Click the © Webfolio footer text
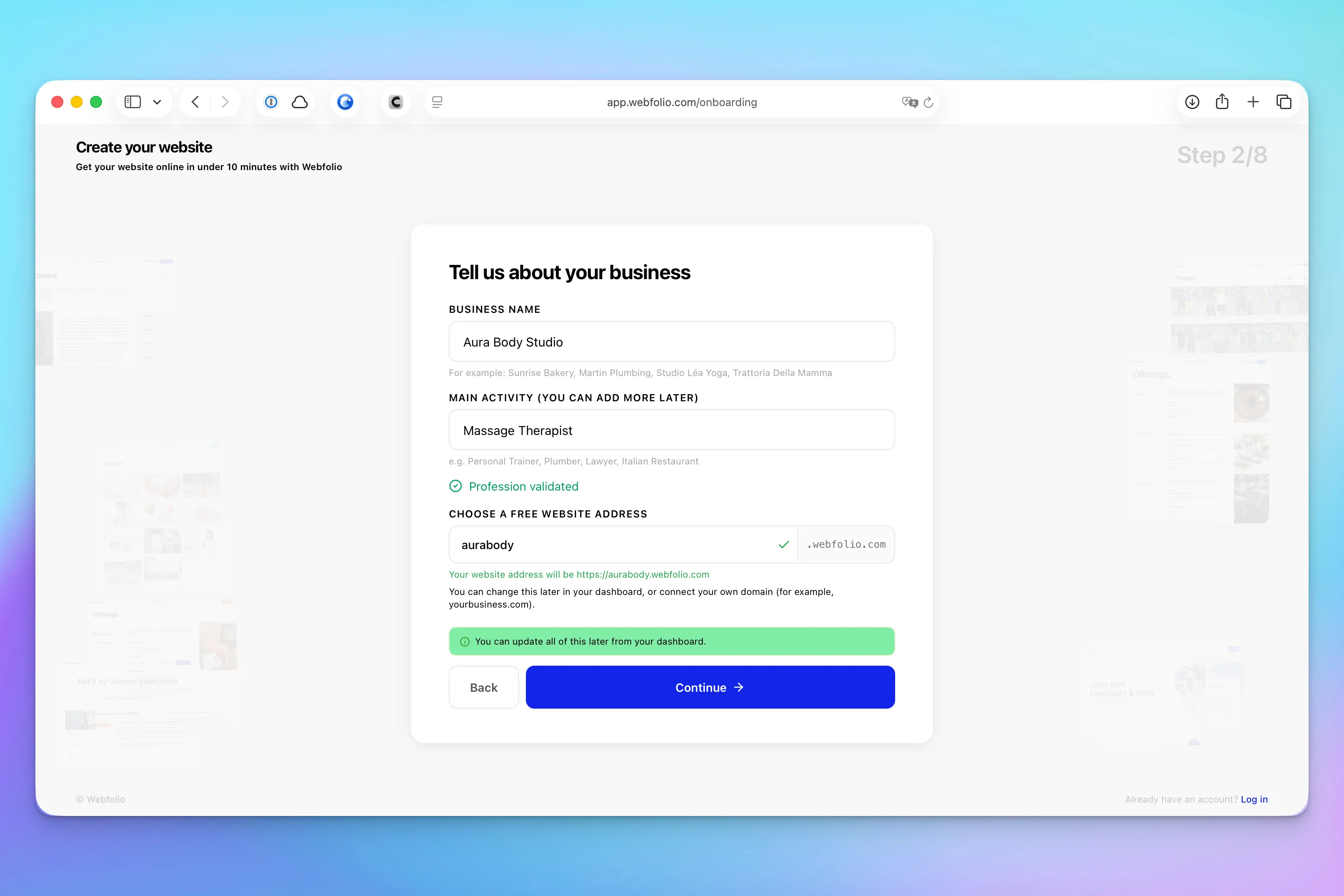This screenshot has width=1344, height=896. tap(101, 800)
